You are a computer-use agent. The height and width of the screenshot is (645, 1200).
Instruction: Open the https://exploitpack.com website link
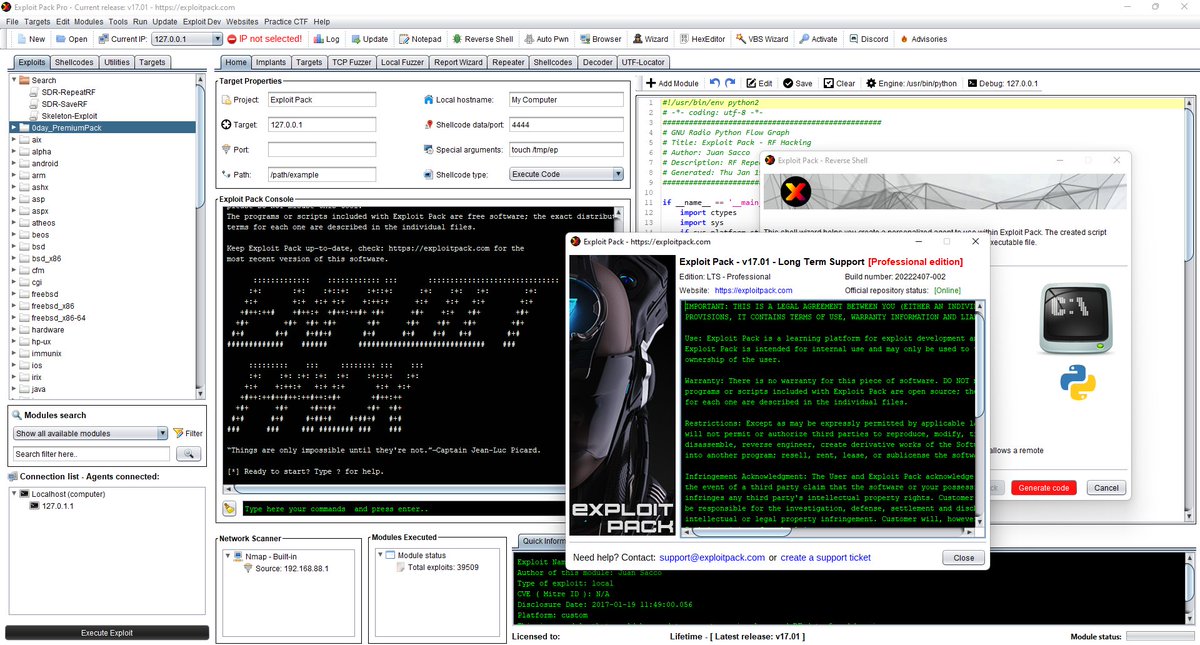pyautogui.click(x=754, y=290)
